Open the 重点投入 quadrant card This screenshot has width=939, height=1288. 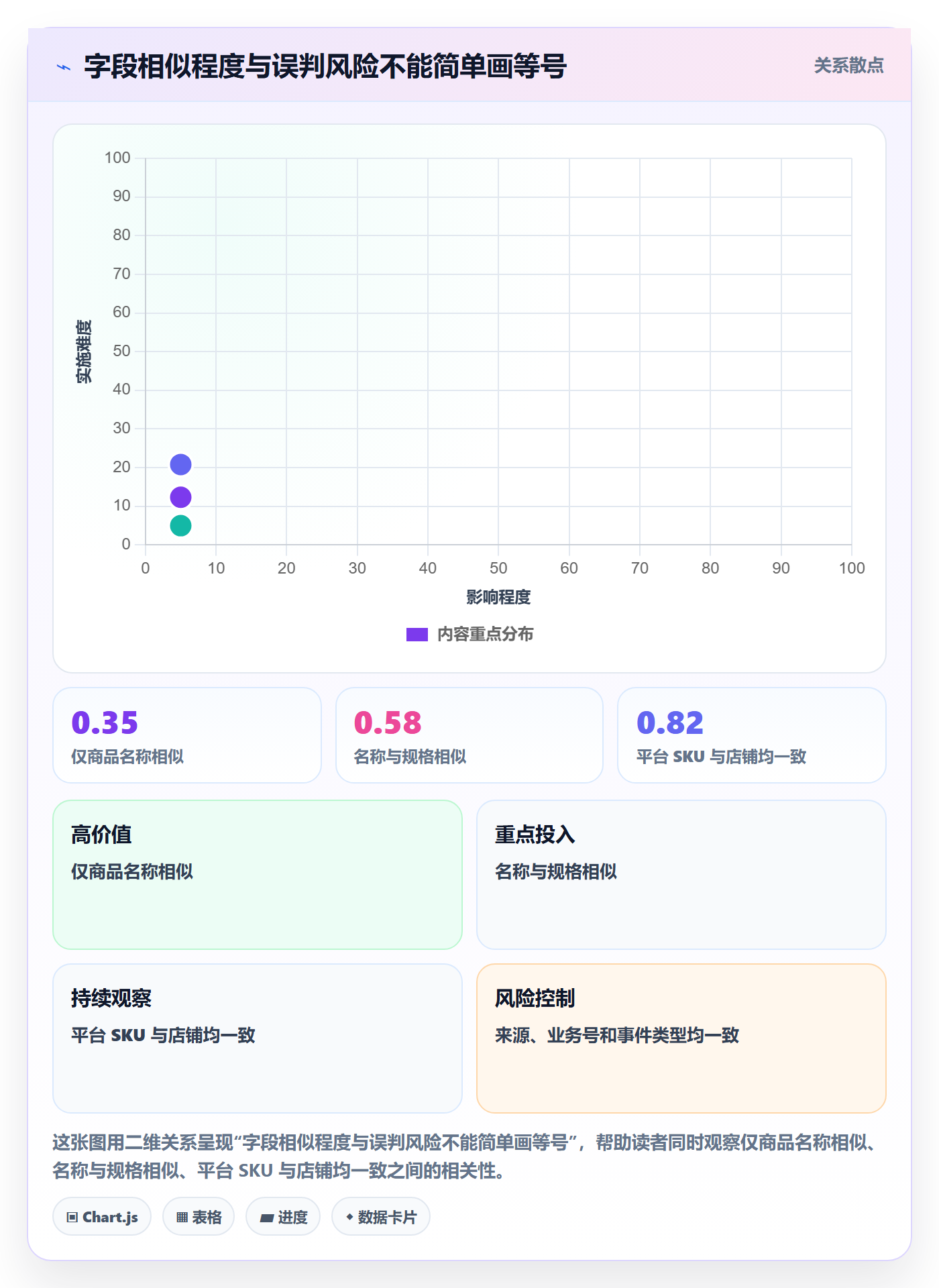[681, 875]
